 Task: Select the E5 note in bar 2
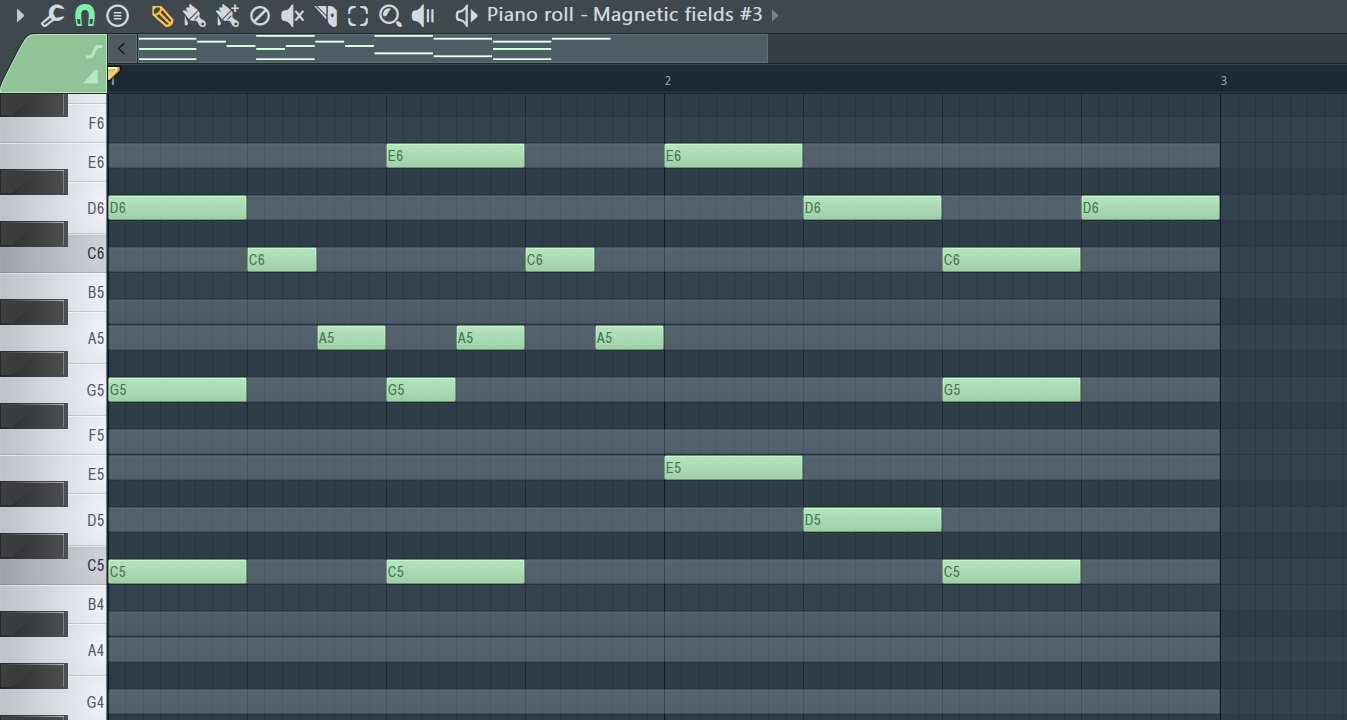pos(733,468)
